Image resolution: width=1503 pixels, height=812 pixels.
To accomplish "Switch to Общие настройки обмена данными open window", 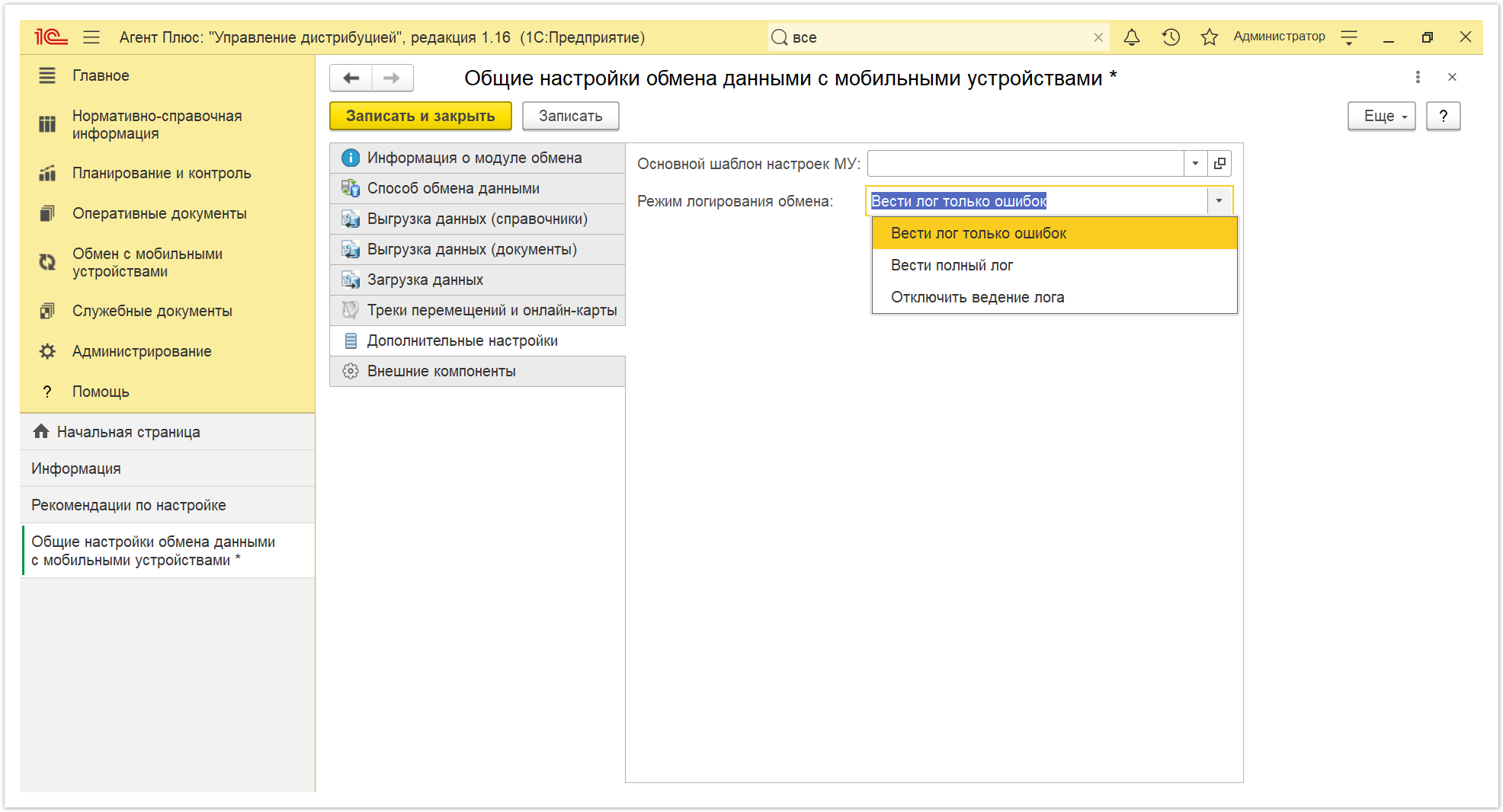I will pos(167,551).
